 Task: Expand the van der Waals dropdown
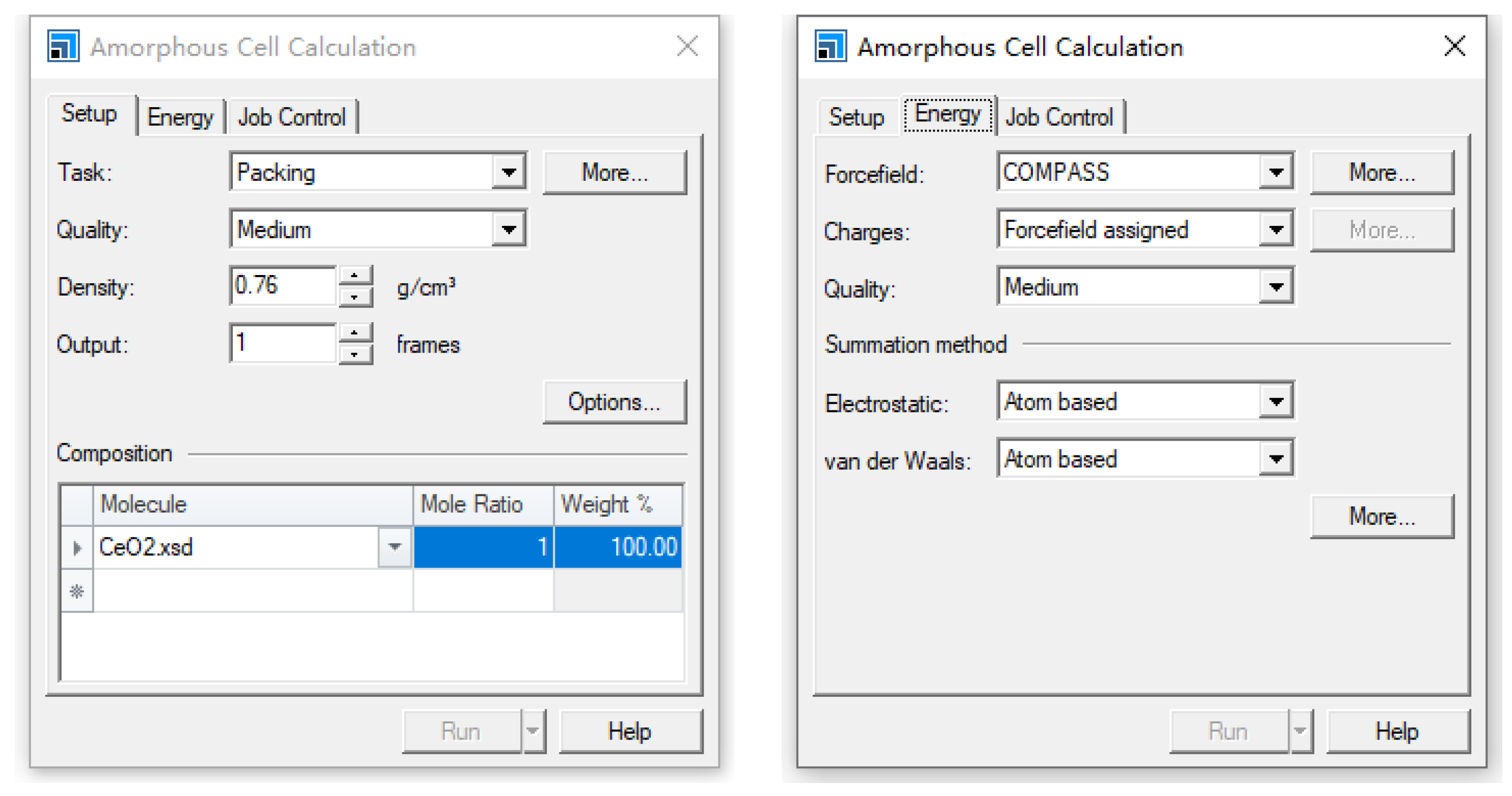click(x=1275, y=459)
